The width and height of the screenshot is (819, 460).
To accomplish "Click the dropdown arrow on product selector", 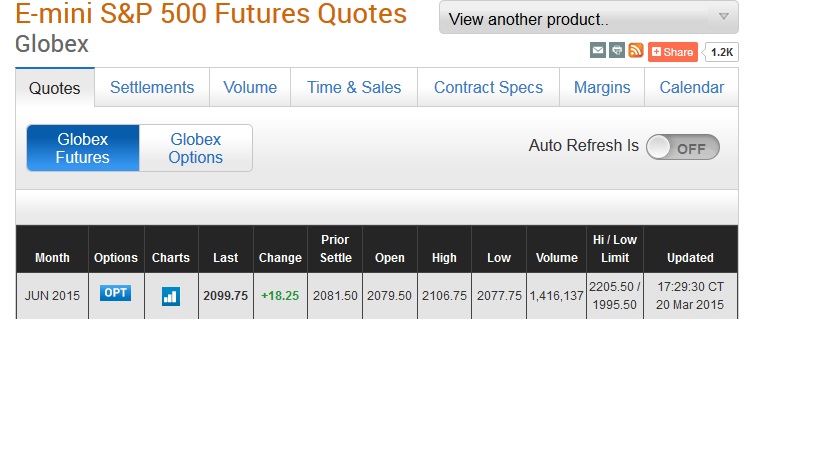I will (723, 16).
